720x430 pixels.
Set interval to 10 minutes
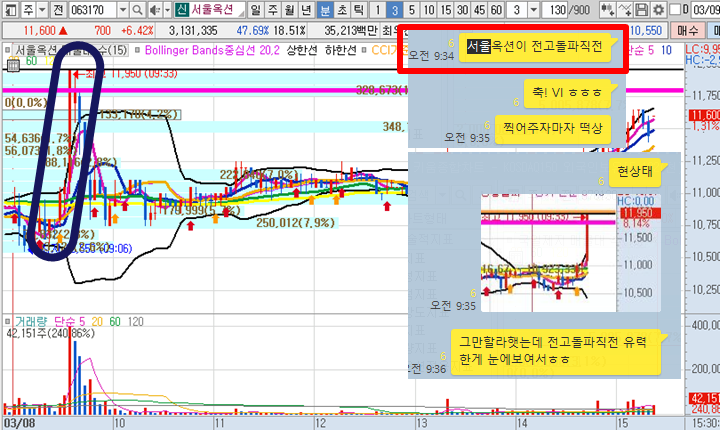(428, 9)
